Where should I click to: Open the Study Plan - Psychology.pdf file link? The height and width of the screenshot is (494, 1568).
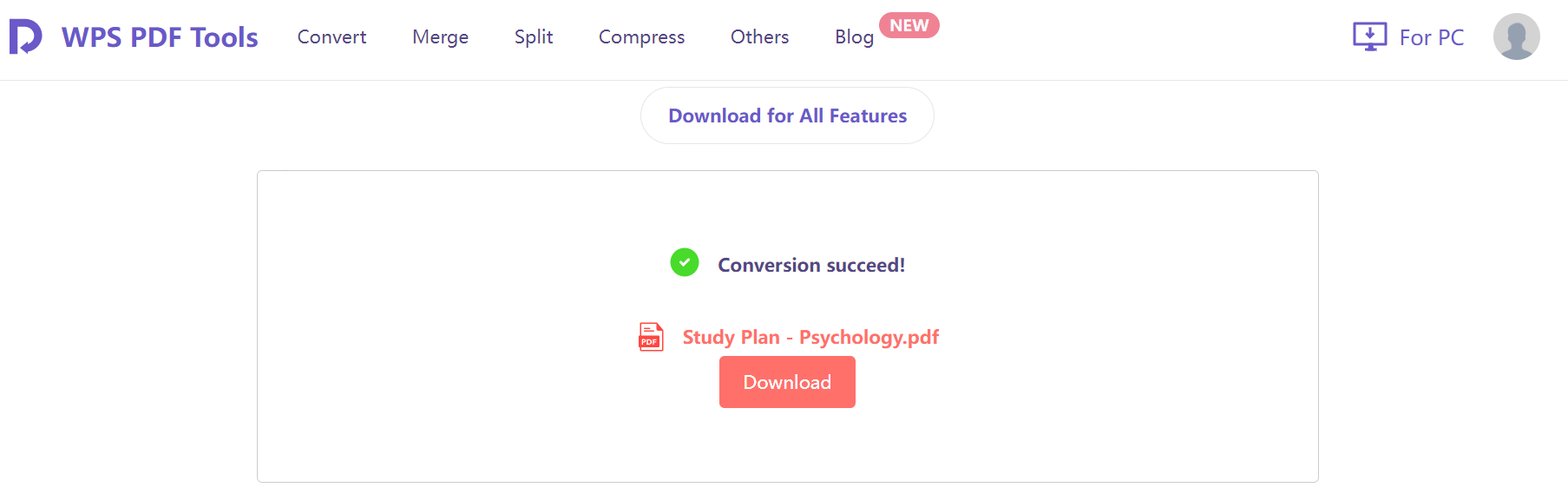[x=810, y=337]
